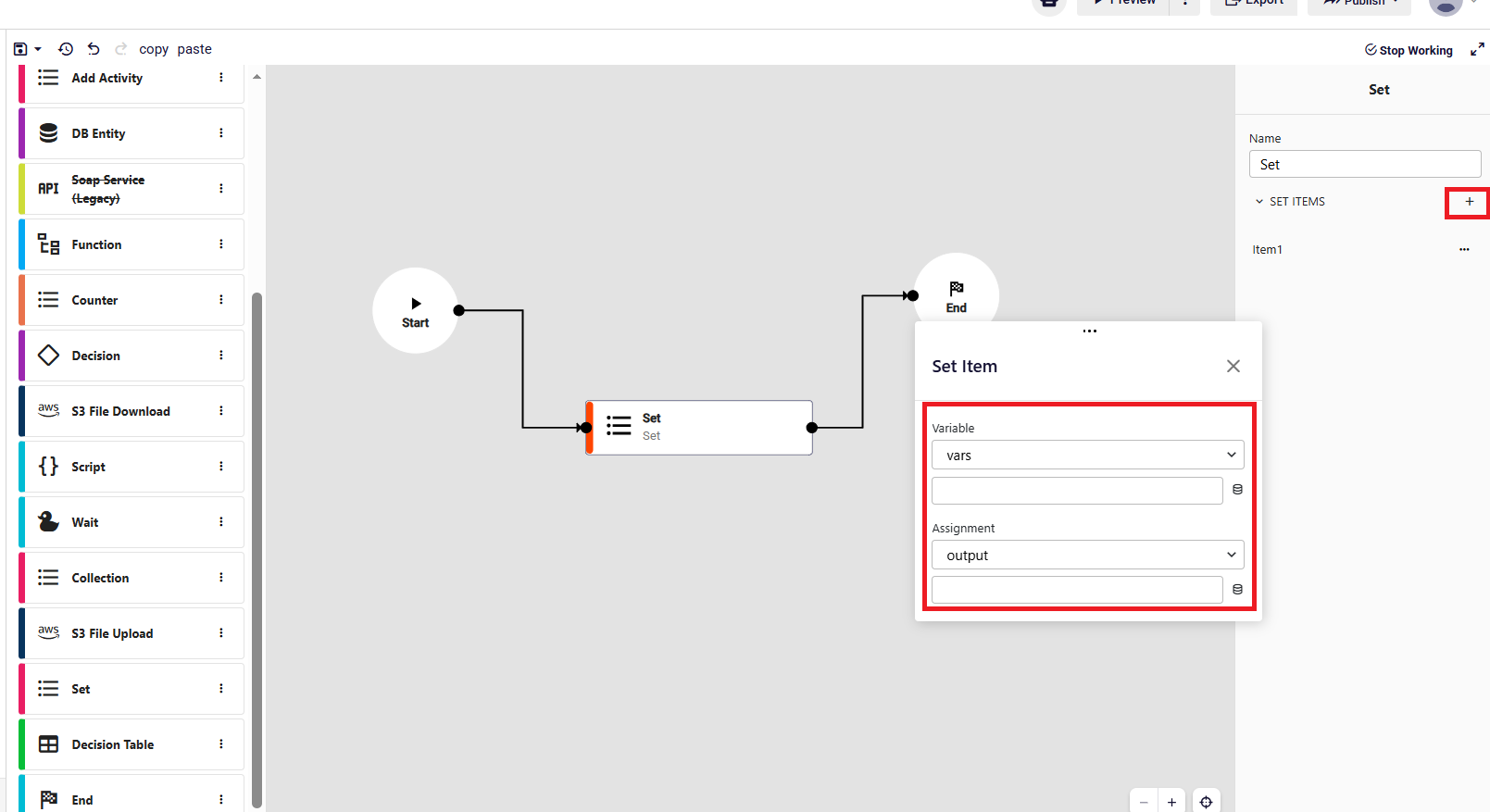This screenshot has width=1490, height=812.
Task: Click the Assignment text input field
Action: (x=1077, y=590)
